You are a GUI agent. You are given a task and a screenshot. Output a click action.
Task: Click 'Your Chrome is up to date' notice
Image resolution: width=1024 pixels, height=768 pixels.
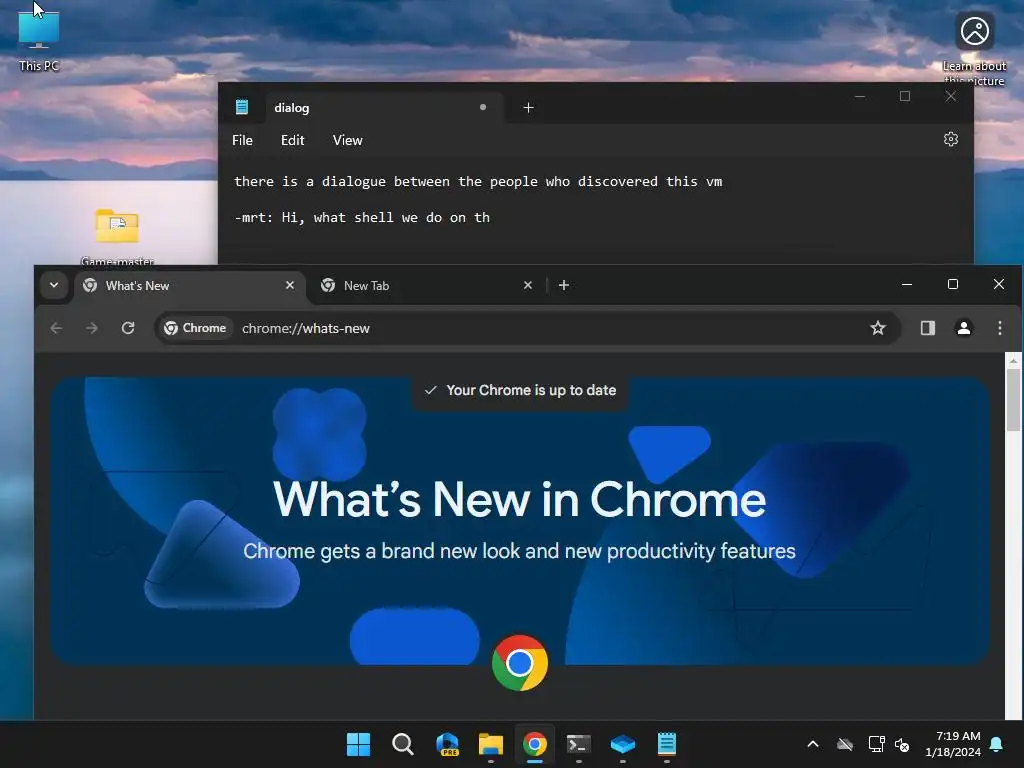coord(520,391)
